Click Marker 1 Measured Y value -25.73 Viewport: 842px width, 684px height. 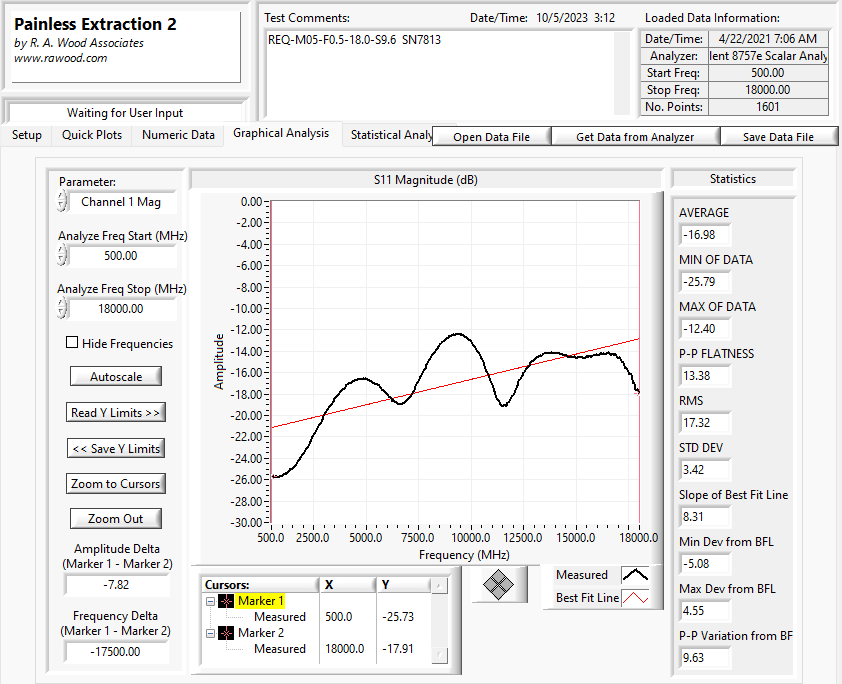(x=398, y=617)
